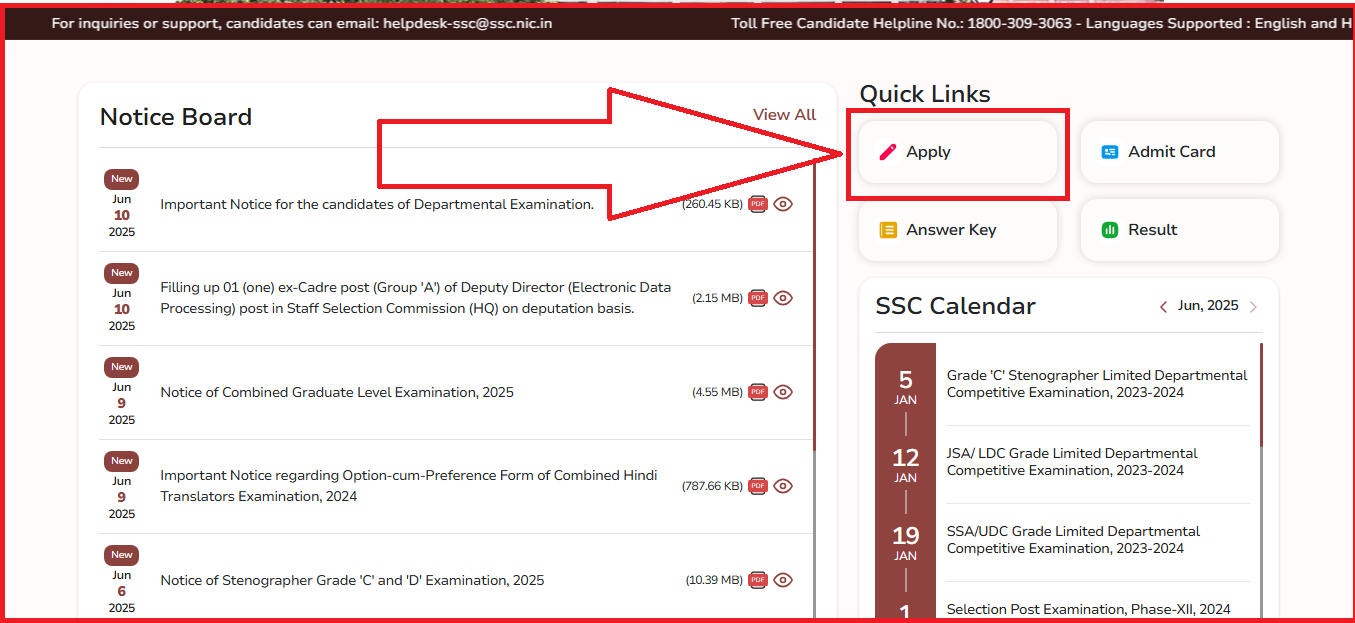Click Jun, 2025 calendar month label

coord(1208,306)
